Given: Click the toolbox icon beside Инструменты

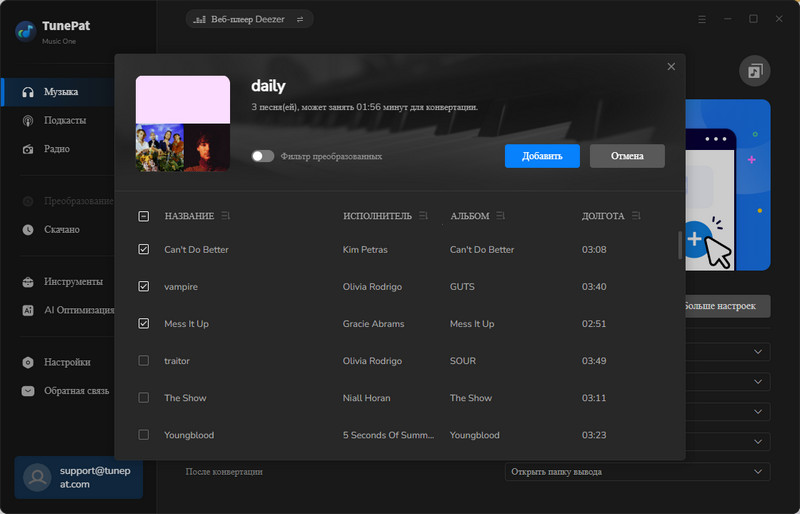Looking at the screenshot, I should coord(28,282).
